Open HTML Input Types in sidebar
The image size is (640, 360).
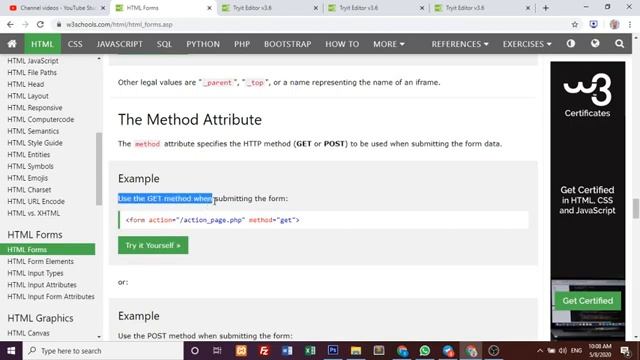click(35, 273)
